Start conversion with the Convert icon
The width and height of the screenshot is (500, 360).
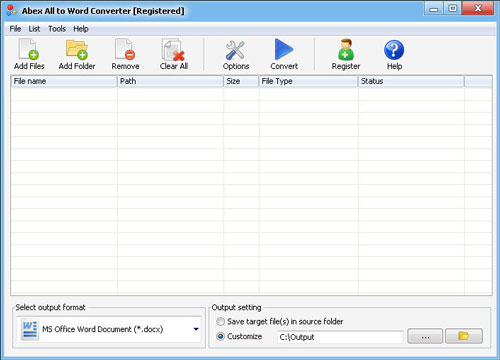click(284, 49)
